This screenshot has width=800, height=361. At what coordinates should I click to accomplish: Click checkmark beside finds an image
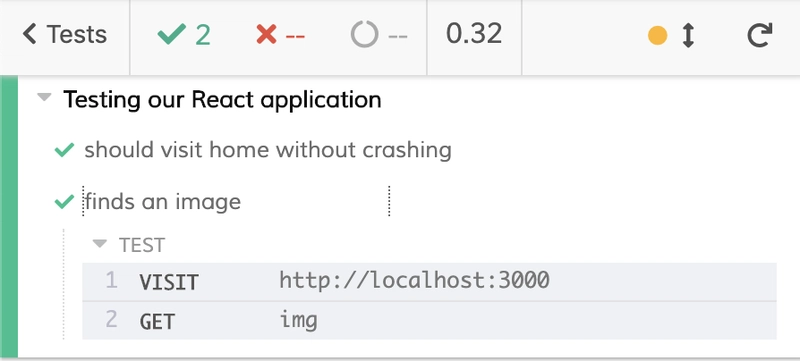point(64,202)
